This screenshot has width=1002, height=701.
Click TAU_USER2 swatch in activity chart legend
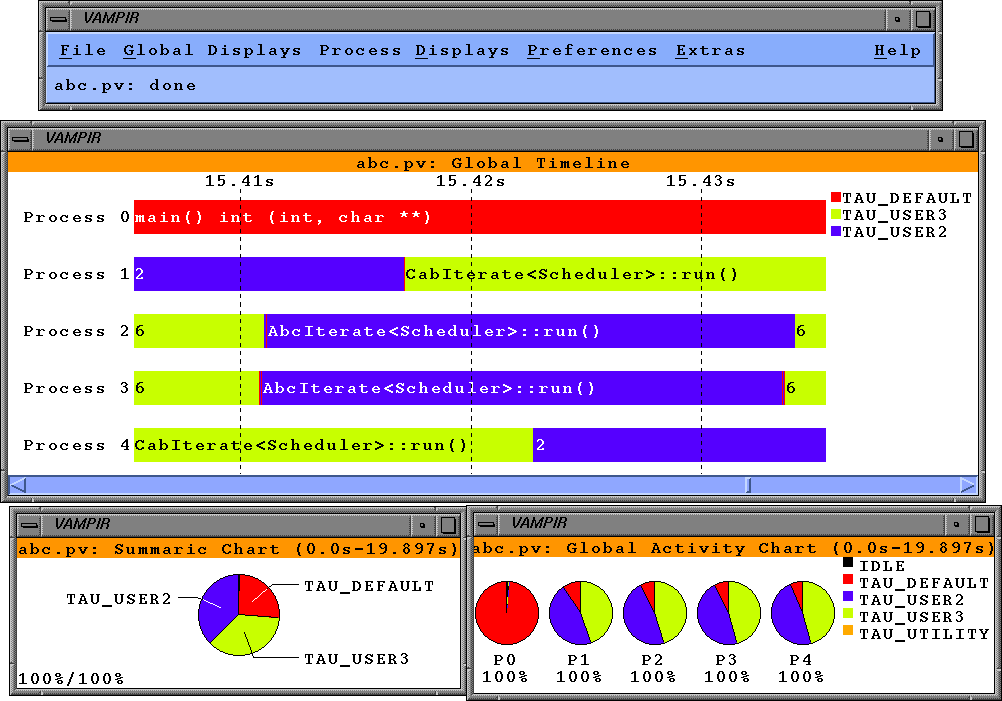pos(848,596)
